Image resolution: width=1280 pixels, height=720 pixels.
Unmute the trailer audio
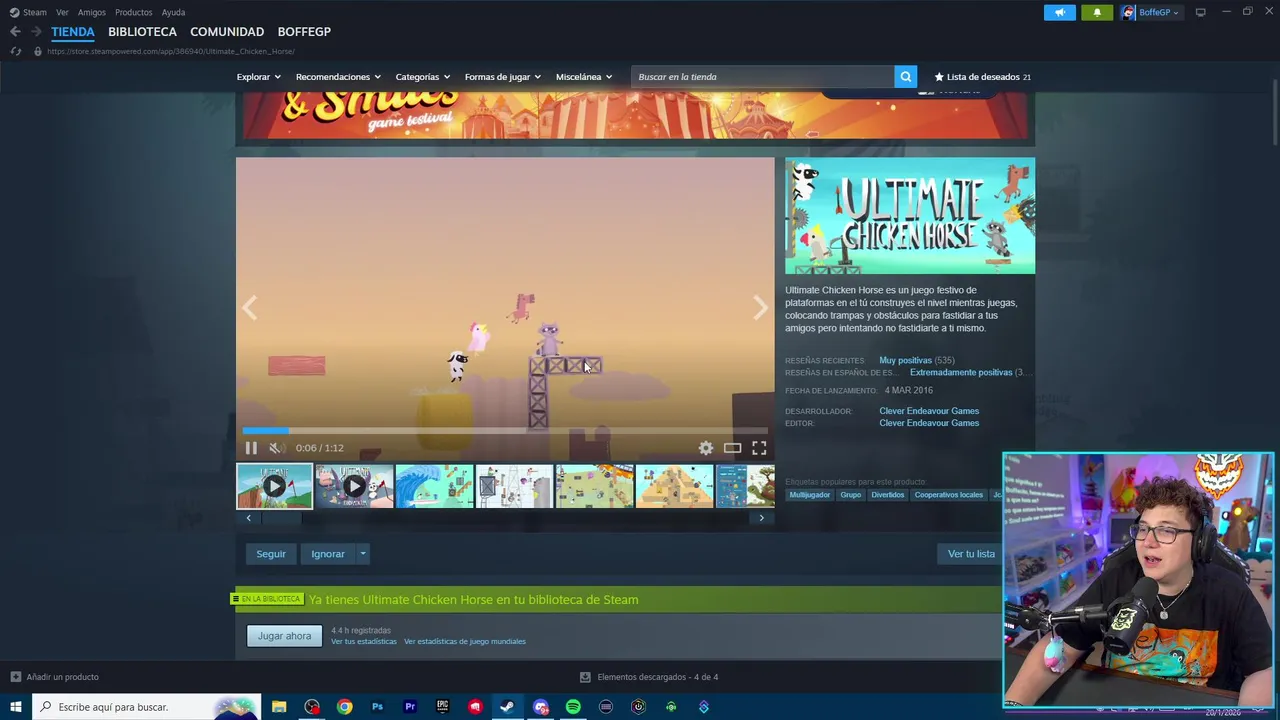276,448
